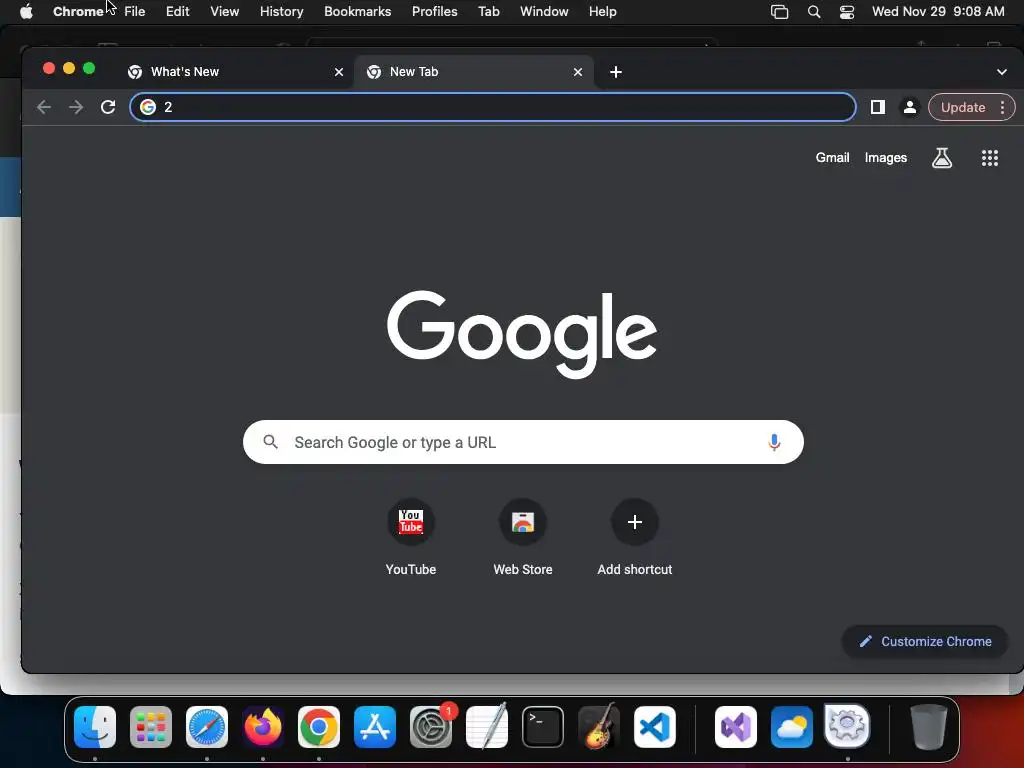Open the Gmail link
1024x768 pixels.
(832, 158)
